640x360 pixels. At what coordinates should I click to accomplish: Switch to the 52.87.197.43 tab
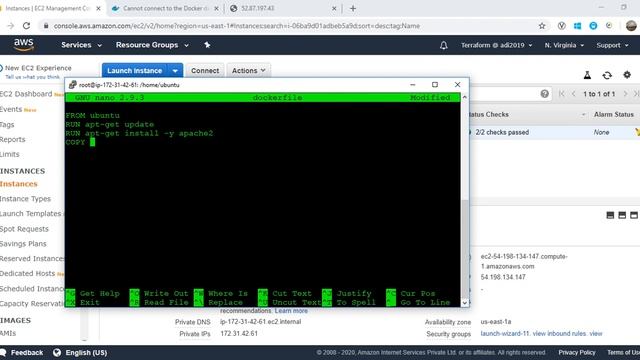point(282,8)
